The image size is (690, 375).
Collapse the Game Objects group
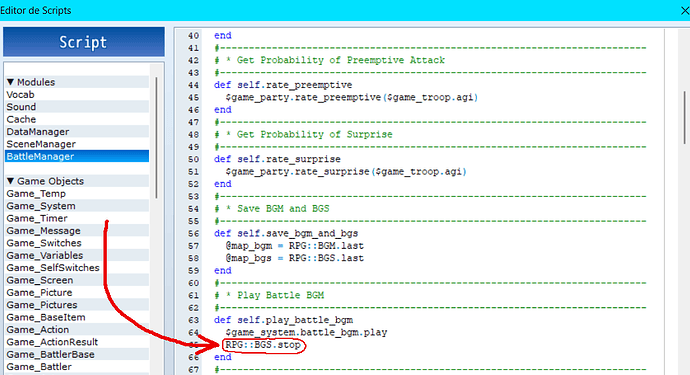(x=11, y=181)
